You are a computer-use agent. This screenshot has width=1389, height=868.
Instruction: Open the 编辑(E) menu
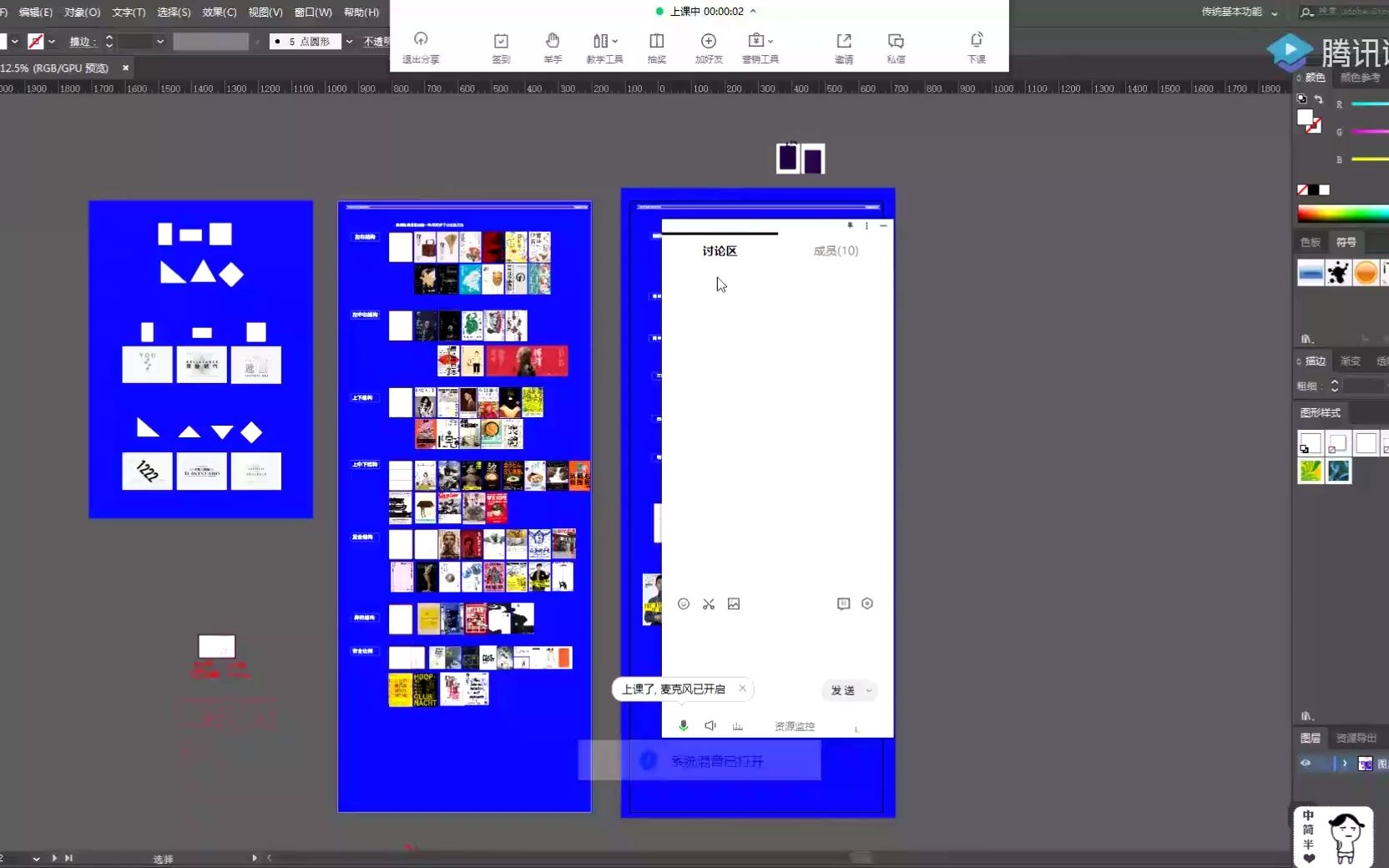coord(35,12)
